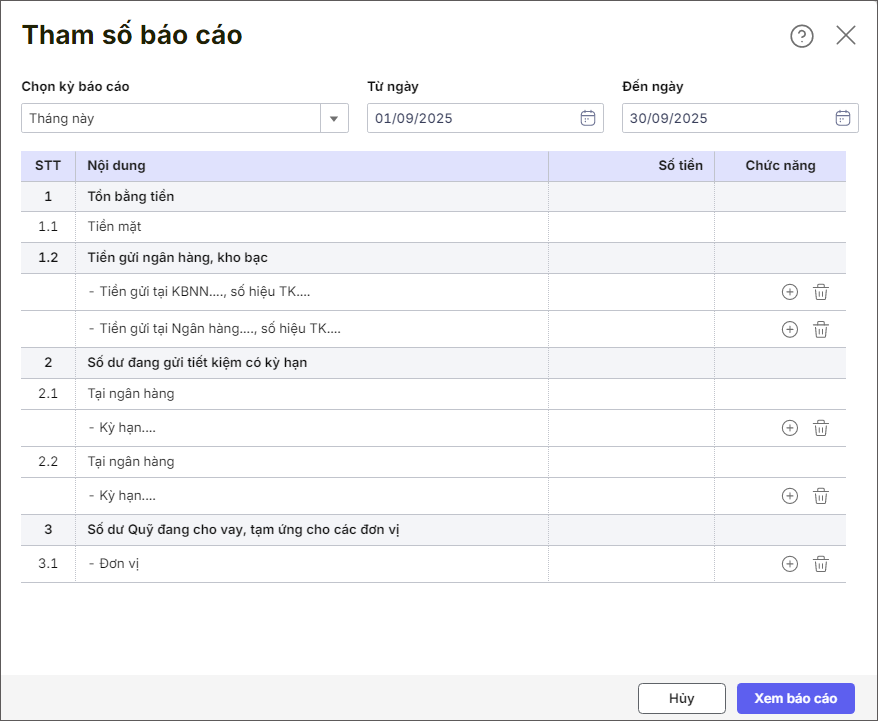Delete the second Kỳ hạn row
The height and width of the screenshot is (721, 878).
[821, 496]
